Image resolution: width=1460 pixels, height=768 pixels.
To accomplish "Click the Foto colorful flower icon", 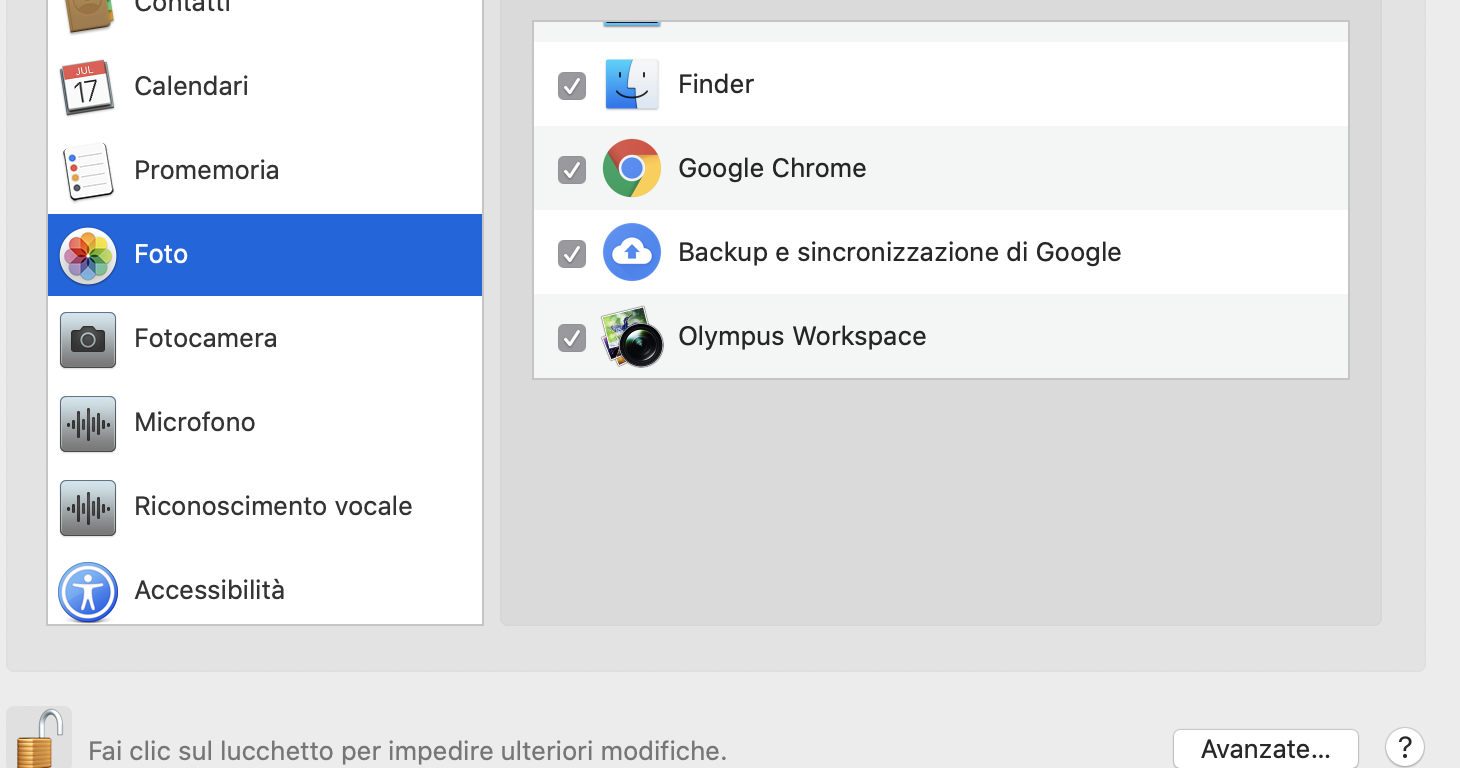I will (88, 255).
